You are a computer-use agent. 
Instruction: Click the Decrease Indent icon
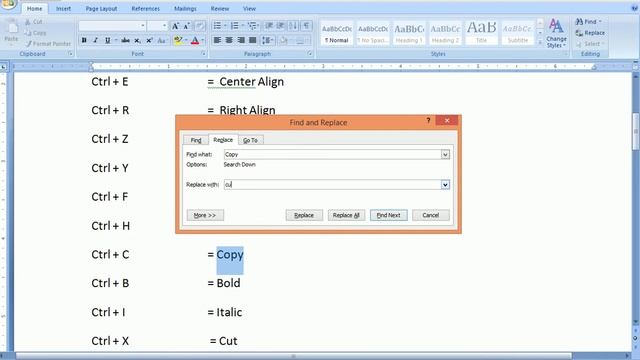269,26
